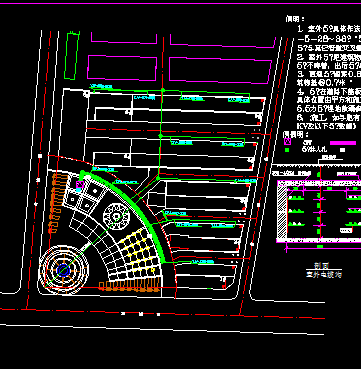
Task: Click the 剖面 label above the title underline
Action: tap(322, 265)
